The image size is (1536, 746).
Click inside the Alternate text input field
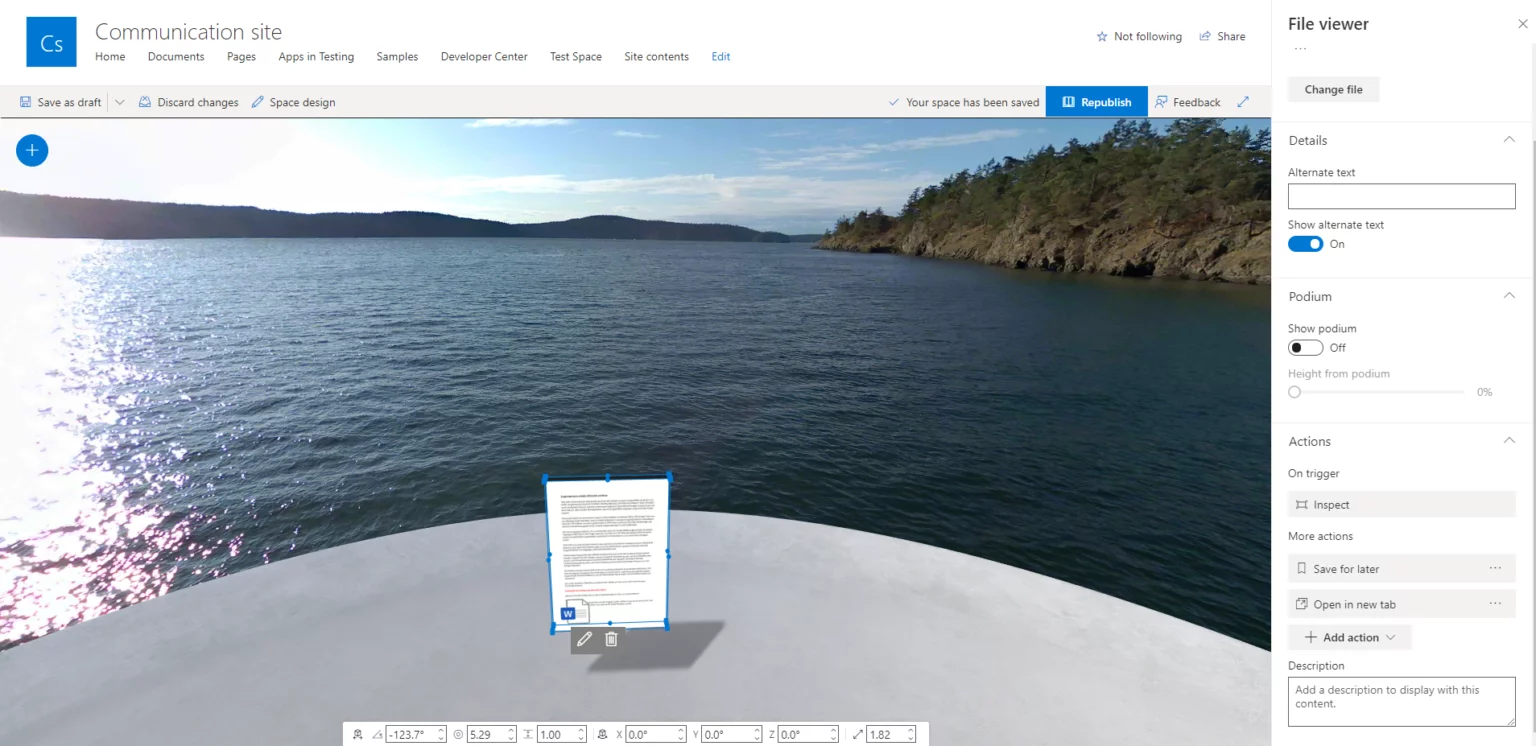pyautogui.click(x=1400, y=196)
